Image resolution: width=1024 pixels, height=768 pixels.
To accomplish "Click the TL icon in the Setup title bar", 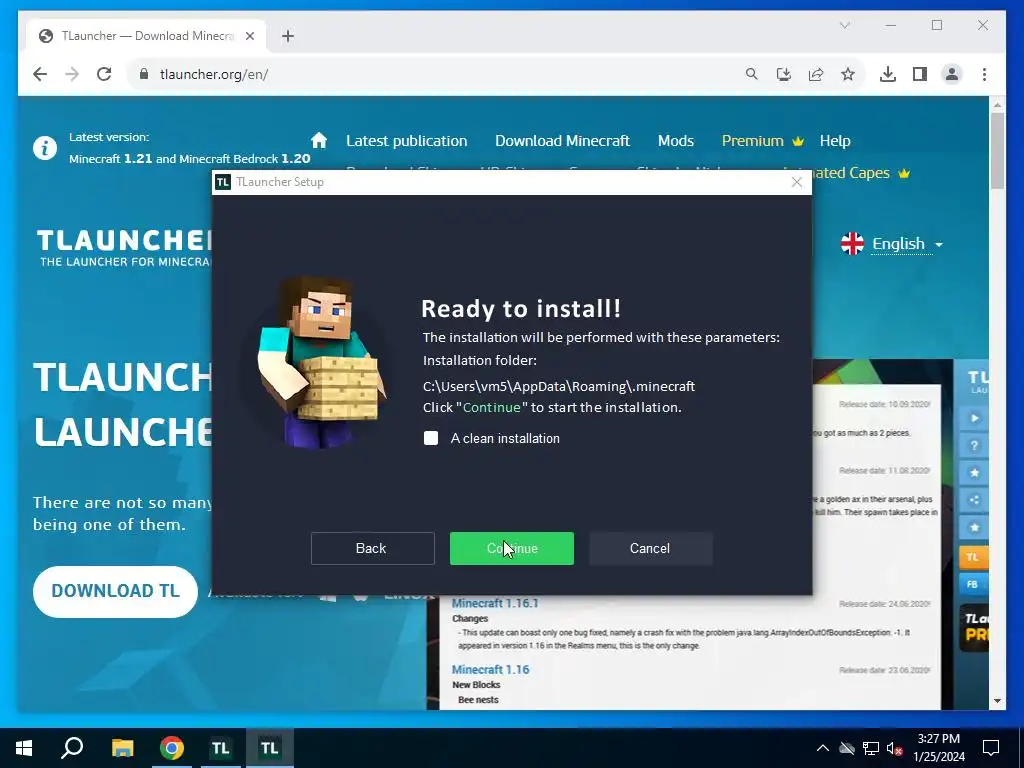I will [x=223, y=182].
